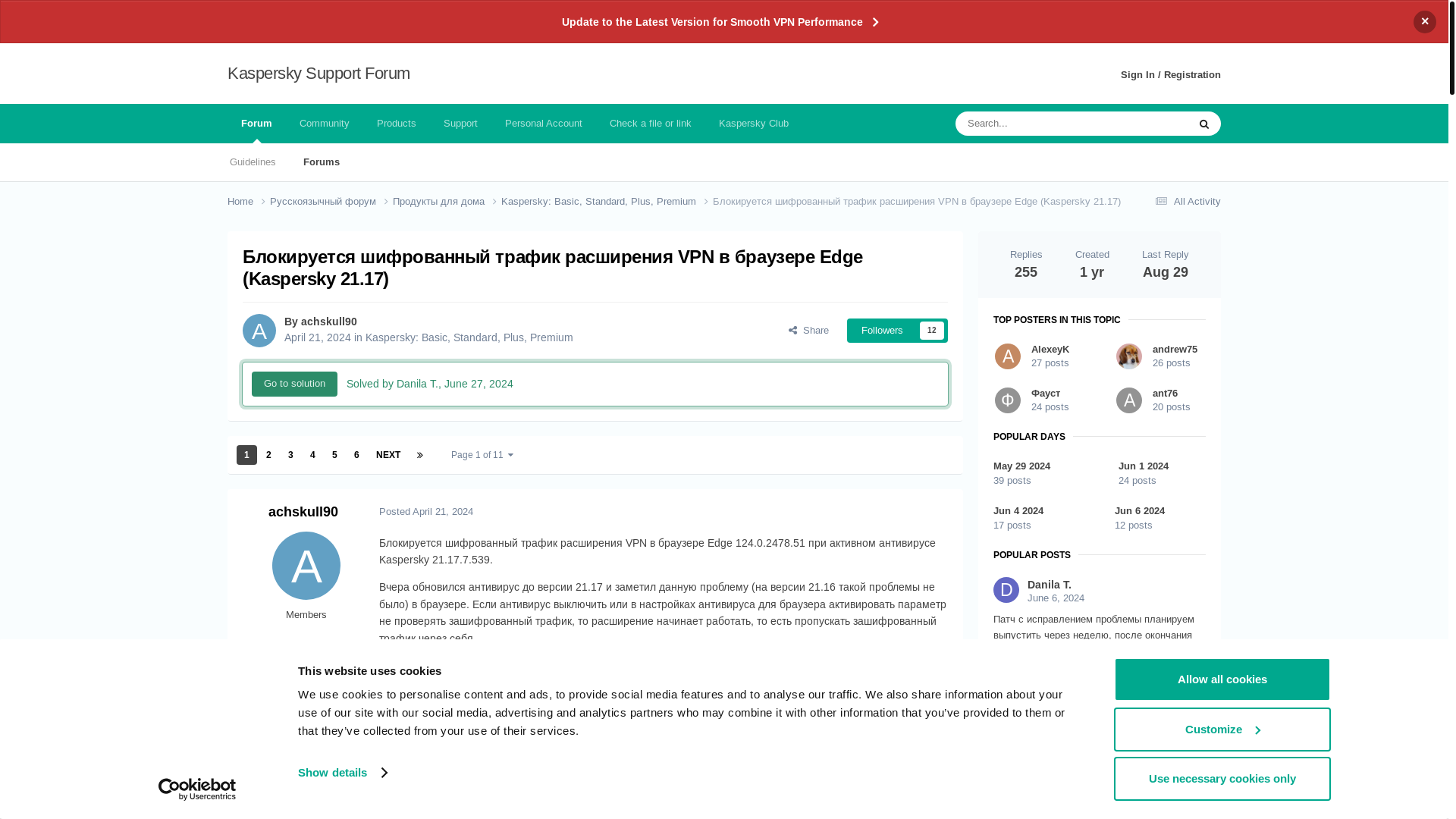The height and width of the screenshot is (819, 1456).
Task: View the 12 followers count
Action: [x=931, y=331]
